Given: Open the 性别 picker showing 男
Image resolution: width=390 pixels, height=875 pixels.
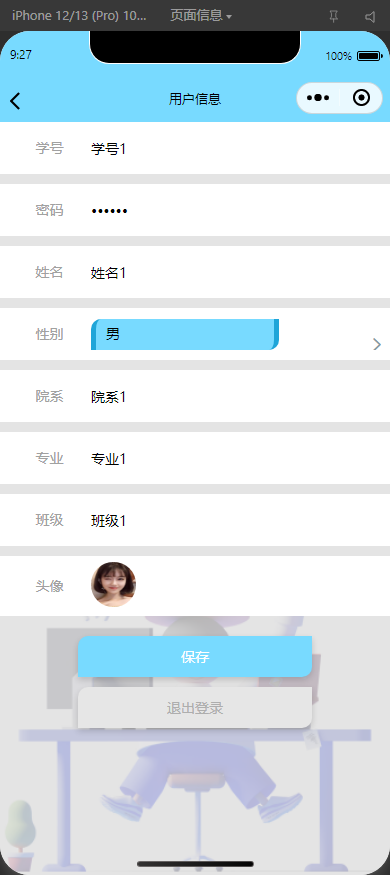Looking at the screenshot, I should tap(185, 334).
